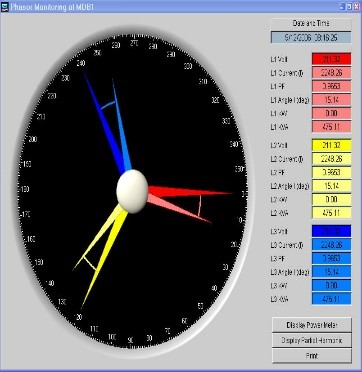Click the Display Power Meter button
The image size is (362, 372).
point(312,325)
